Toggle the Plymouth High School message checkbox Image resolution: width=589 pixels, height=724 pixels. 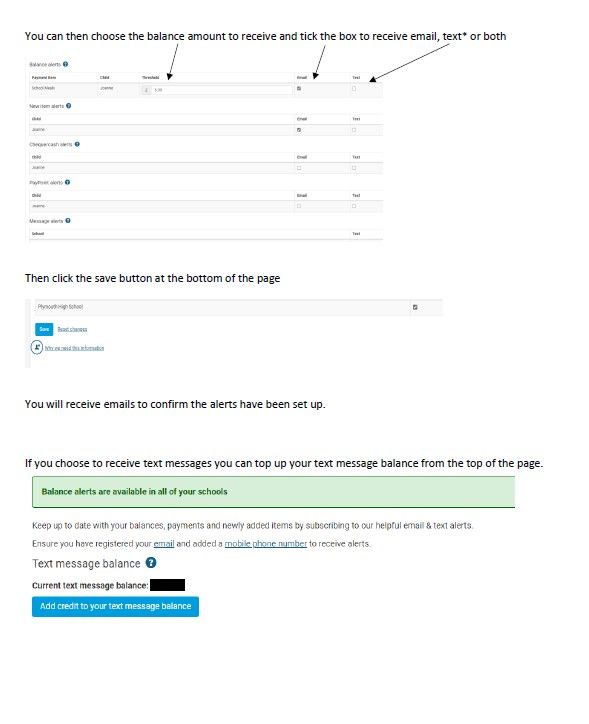pyautogui.click(x=415, y=308)
